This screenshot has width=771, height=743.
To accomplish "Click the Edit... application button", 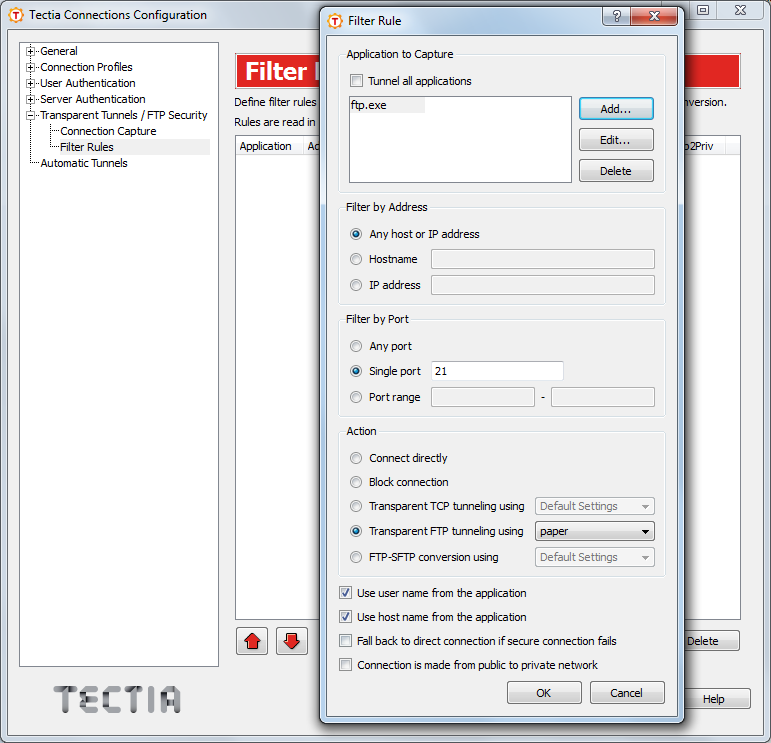I will (616, 140).
